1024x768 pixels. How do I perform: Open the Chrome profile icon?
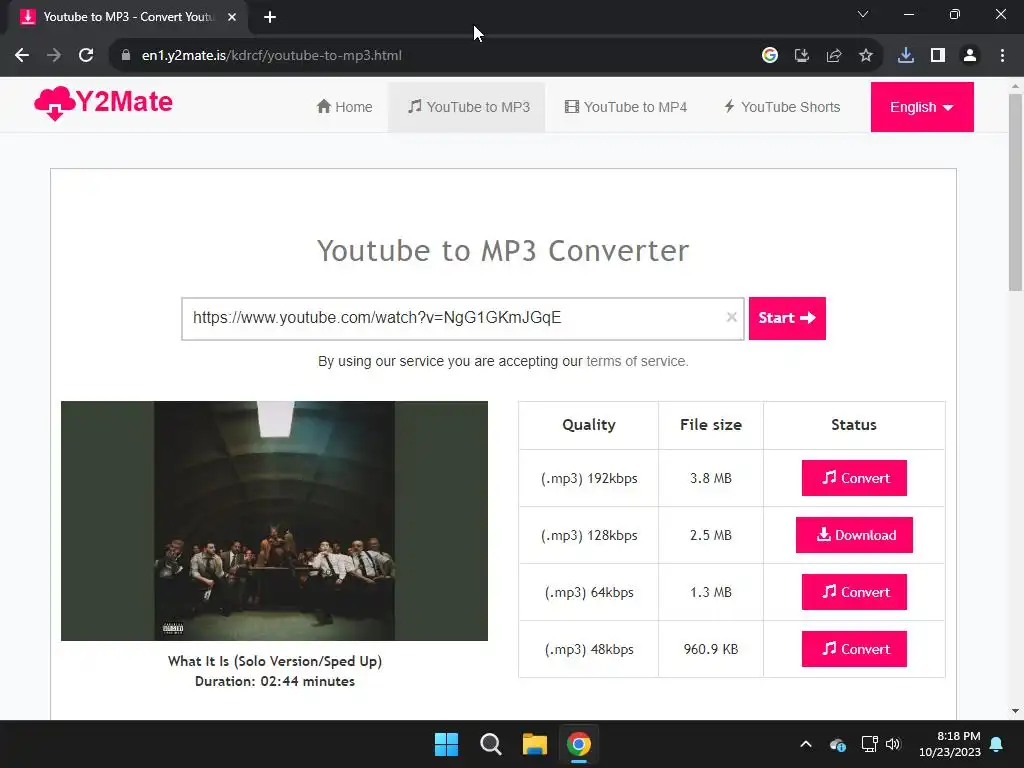(x=970, y=56)
